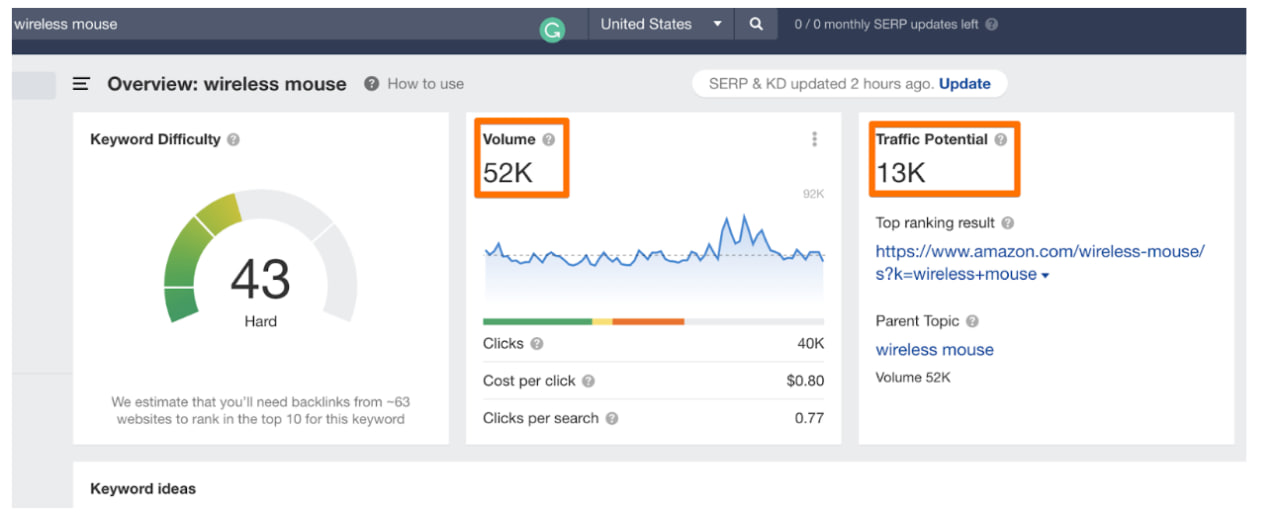Open the hamburger menu beside Overview
This screenshot has height=514, width=1280.
(81, 84)
